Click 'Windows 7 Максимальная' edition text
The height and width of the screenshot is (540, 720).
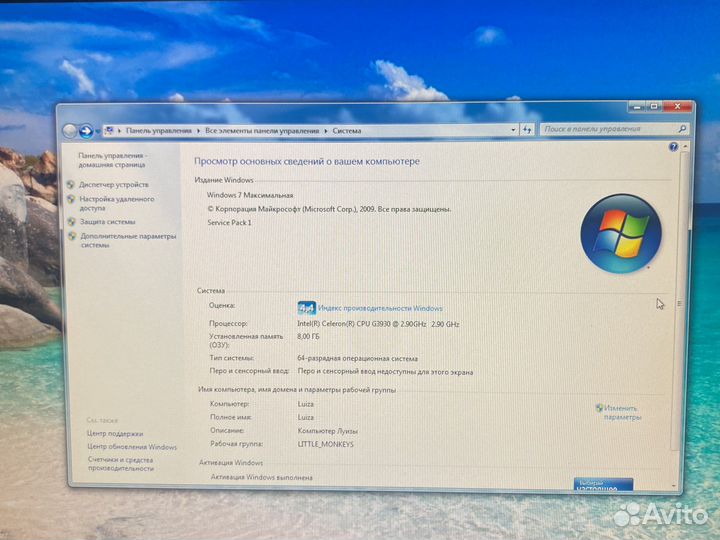pos(250,195)
